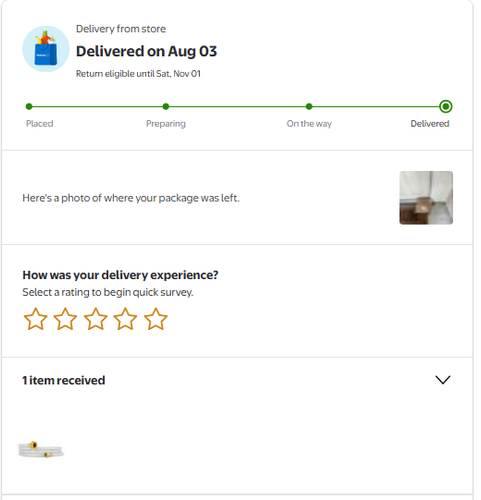Choose the third star rating

[96, 319]
